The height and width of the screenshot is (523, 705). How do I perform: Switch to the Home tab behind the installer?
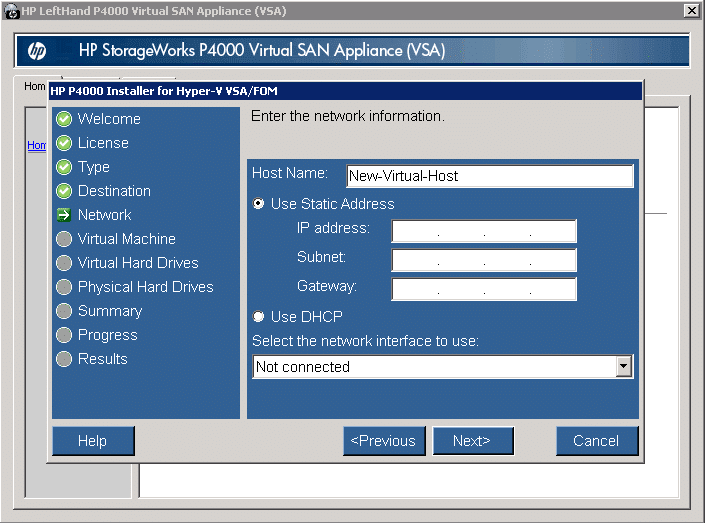pos(34,86)
